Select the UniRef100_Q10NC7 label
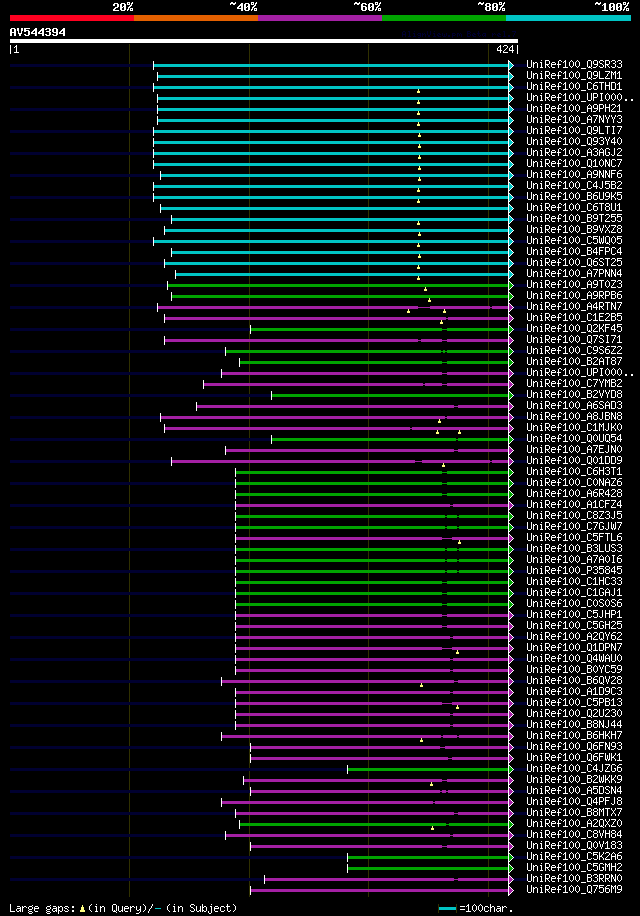Viewport: 640px width, 916px height. [574, 164]
